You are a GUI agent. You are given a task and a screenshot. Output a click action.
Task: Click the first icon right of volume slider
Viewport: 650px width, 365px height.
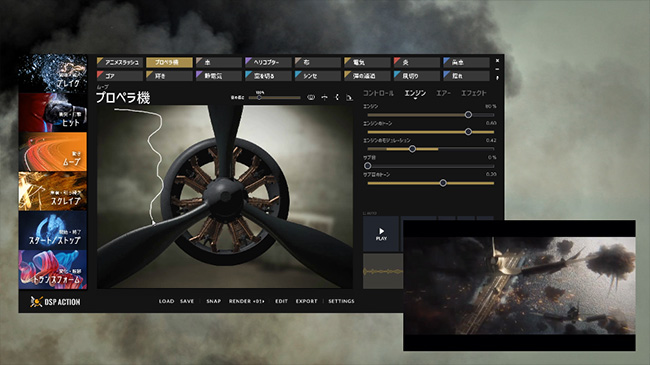pos(311,97)
